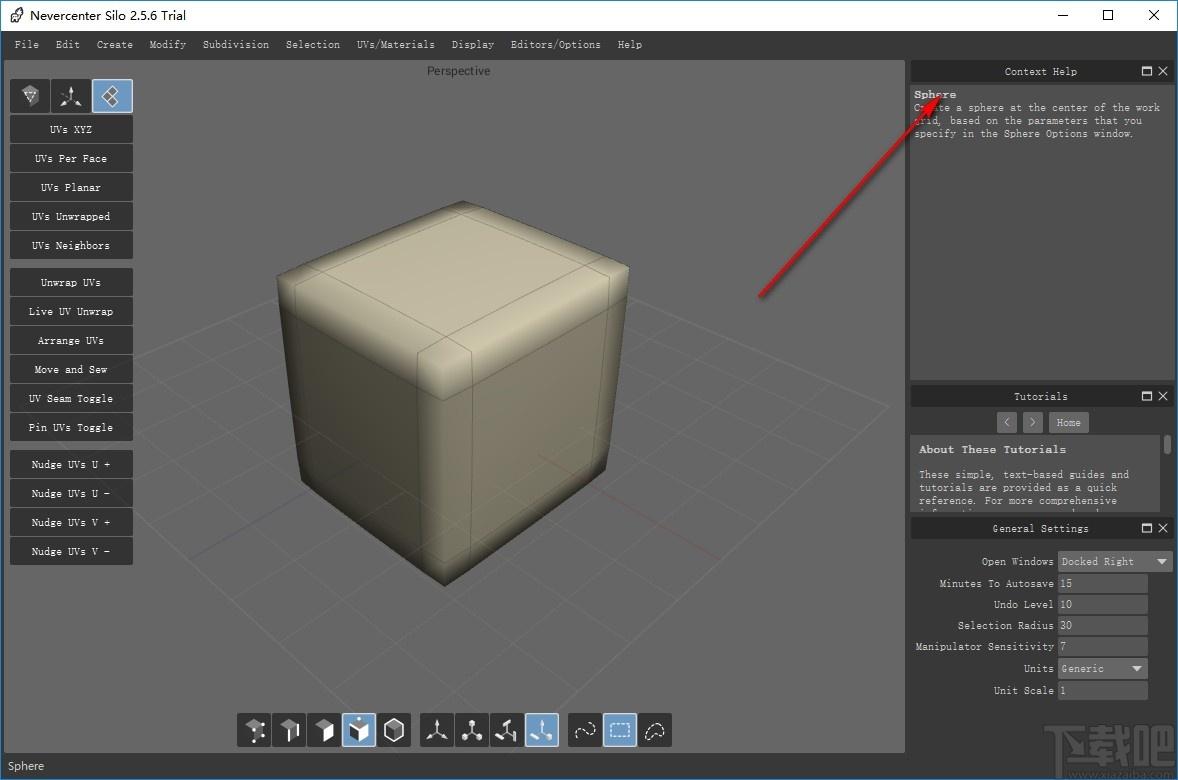The height and width of the screenshot is (780, 1178).
Task: Switch to object selection mode
Action: (394, 730)
